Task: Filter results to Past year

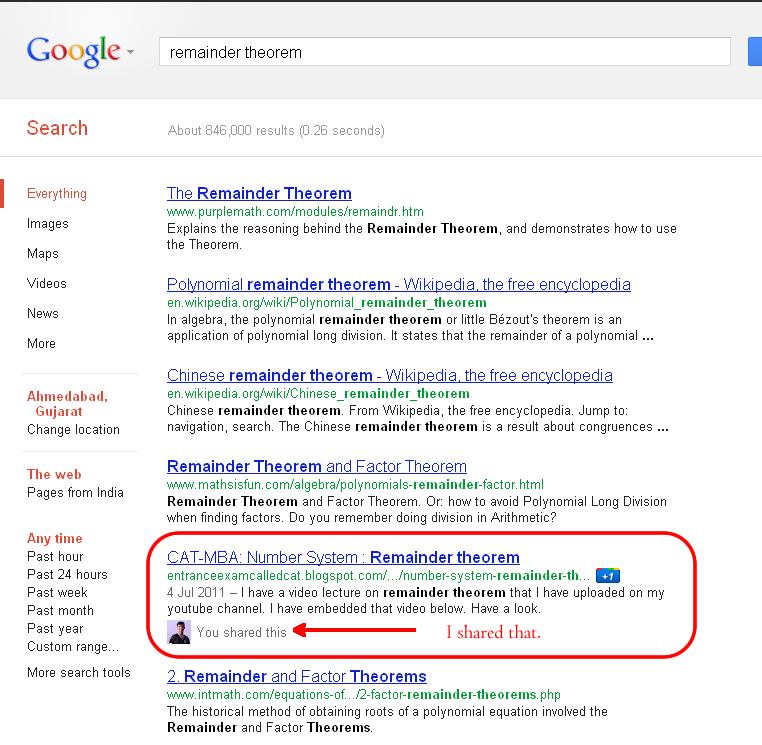Action: [55, 628]
